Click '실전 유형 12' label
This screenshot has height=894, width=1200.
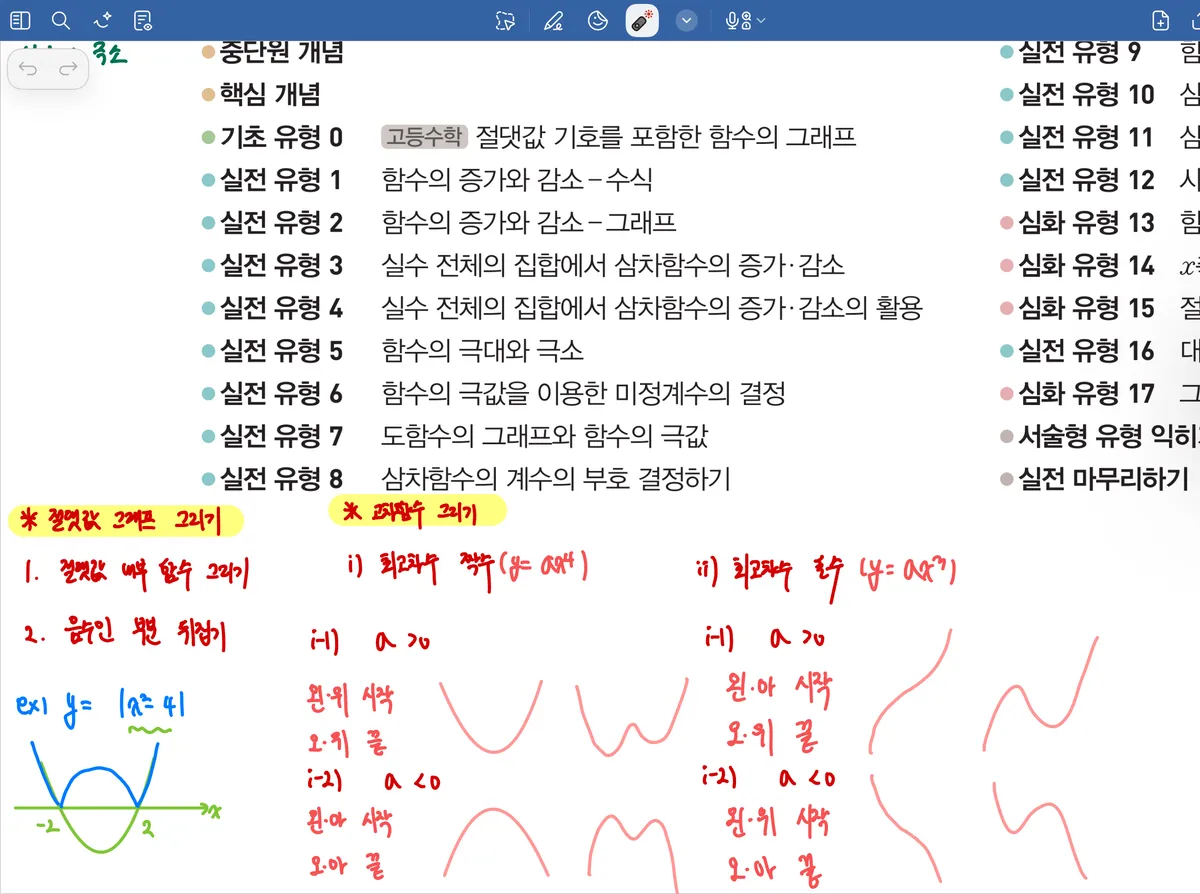click(1086, 180)
